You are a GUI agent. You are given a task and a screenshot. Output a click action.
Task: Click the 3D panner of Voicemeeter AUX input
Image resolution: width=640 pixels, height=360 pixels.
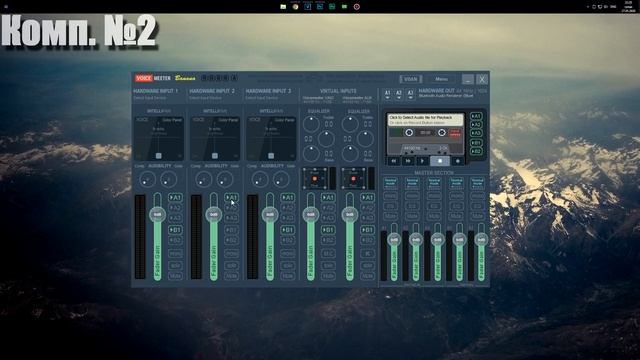(353, 178)
